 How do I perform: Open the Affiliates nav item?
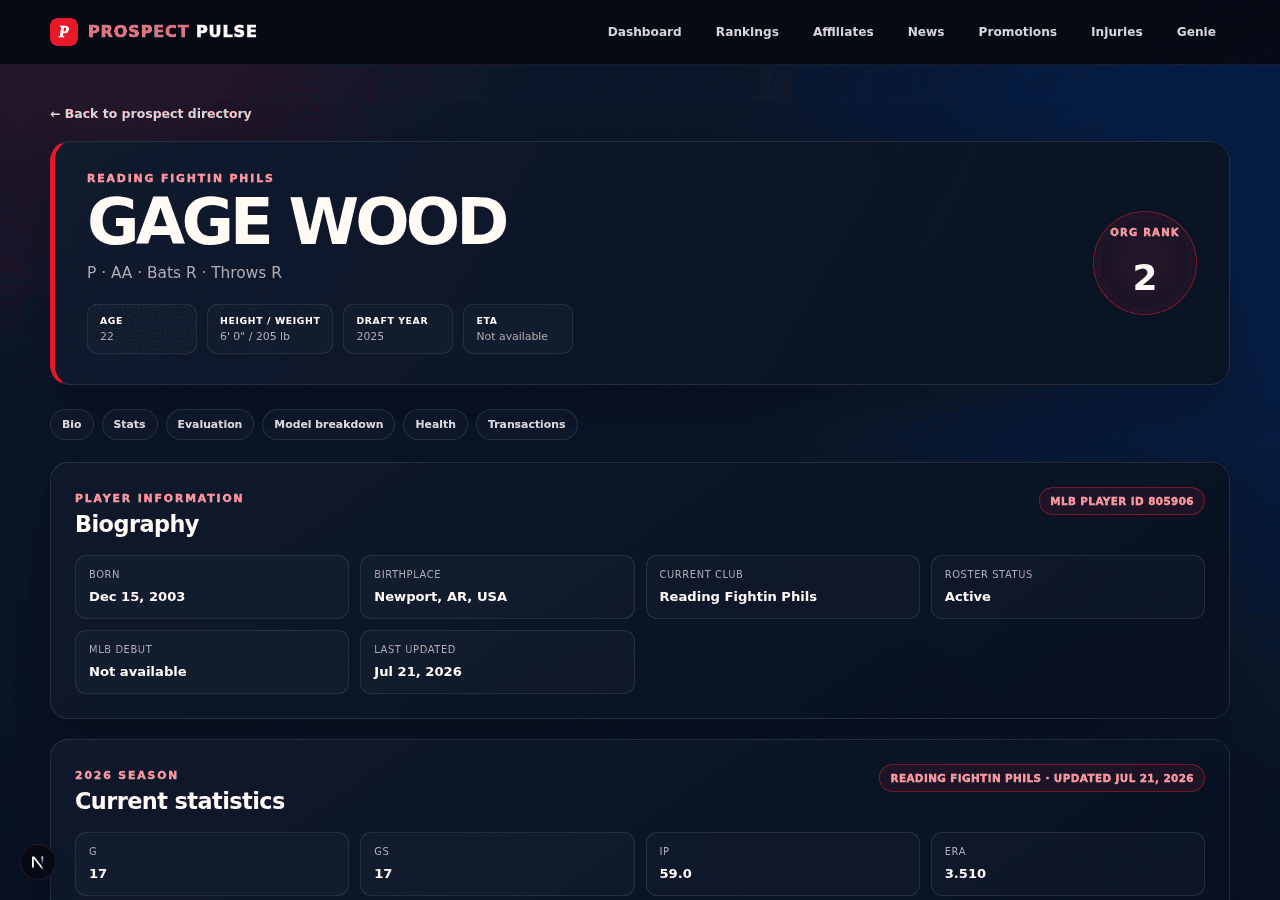coord(843,32)
